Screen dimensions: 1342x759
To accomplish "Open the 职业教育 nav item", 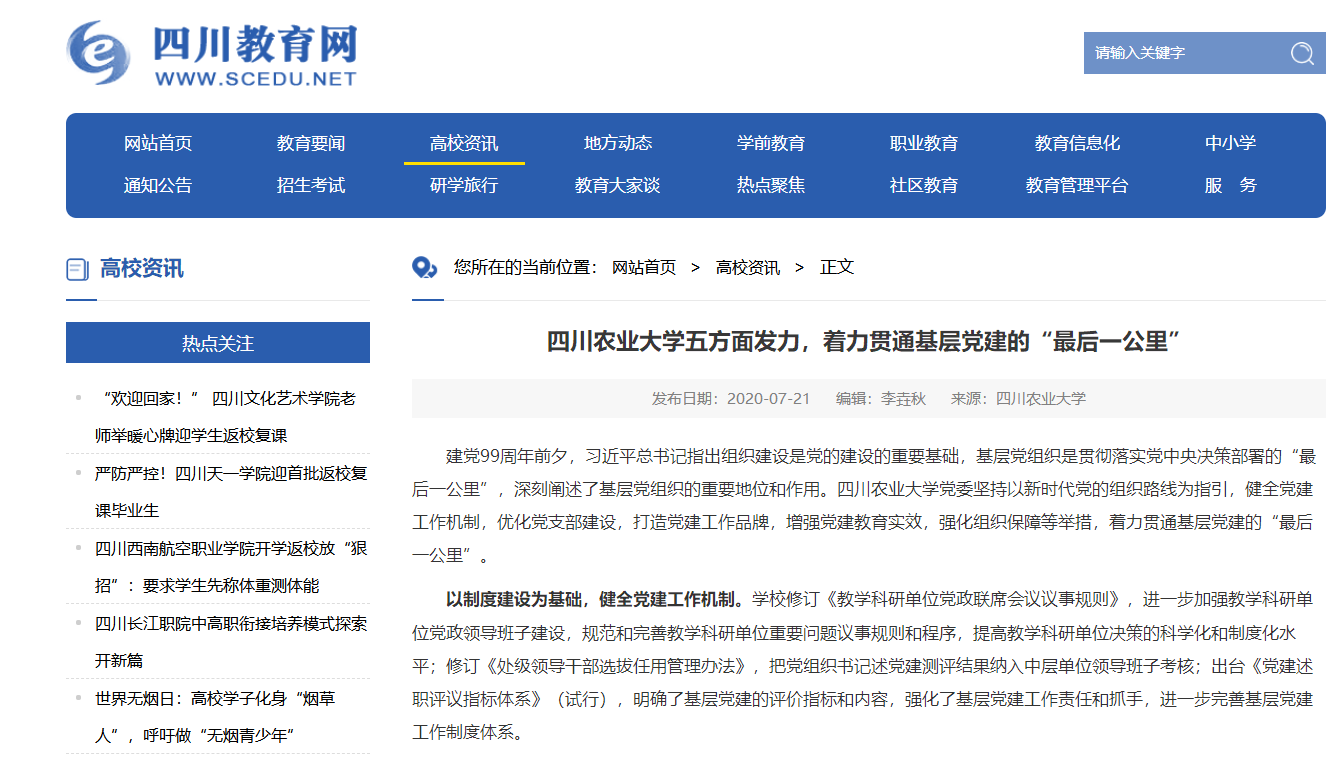I will tap(924, 143).
